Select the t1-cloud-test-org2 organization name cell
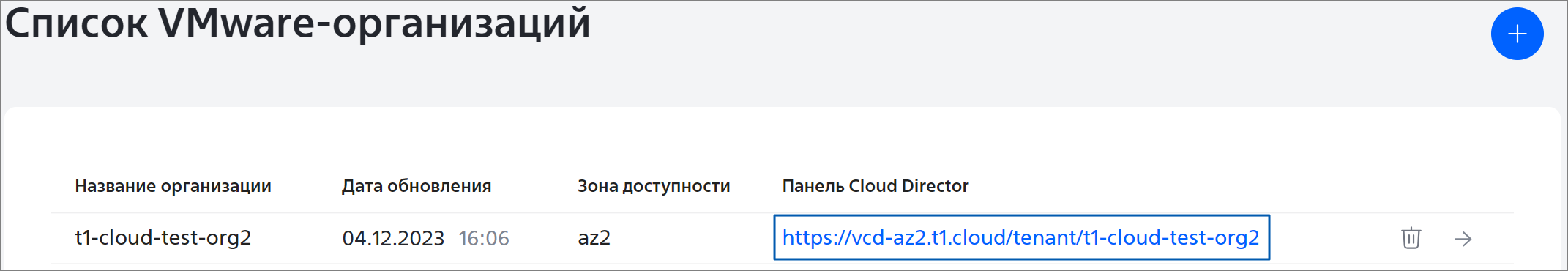The height and width of the screenshot is (271, 1568). coord(163,237)
